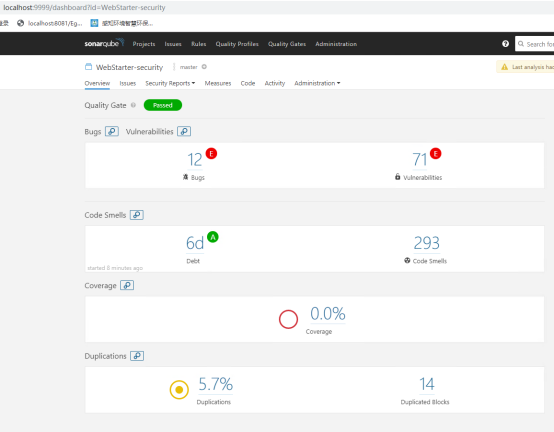The image size is (554, 432).
Task: Click the Last analysis warning banner
Action: point(525,67)
